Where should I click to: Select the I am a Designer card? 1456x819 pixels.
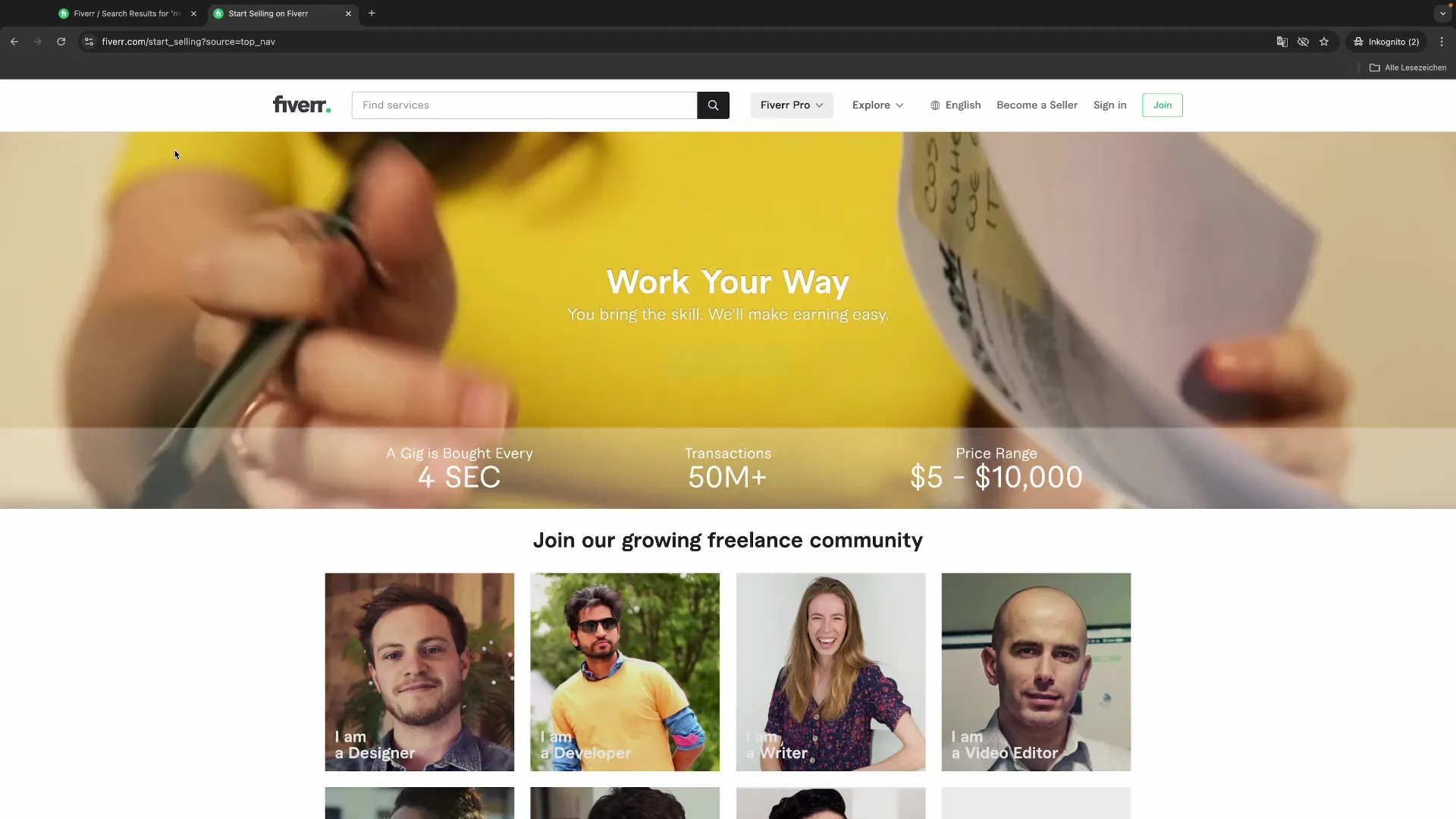pos(419,672)
